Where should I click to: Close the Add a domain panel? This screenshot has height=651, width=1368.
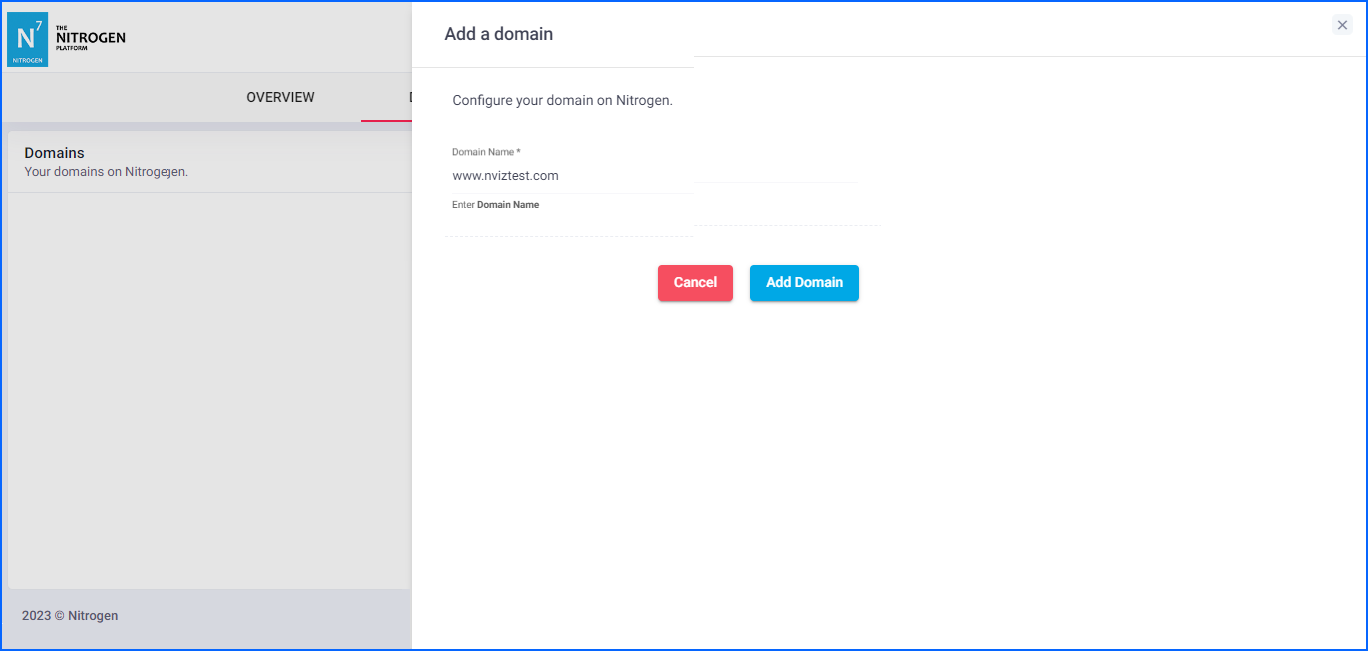(1342, 25)
